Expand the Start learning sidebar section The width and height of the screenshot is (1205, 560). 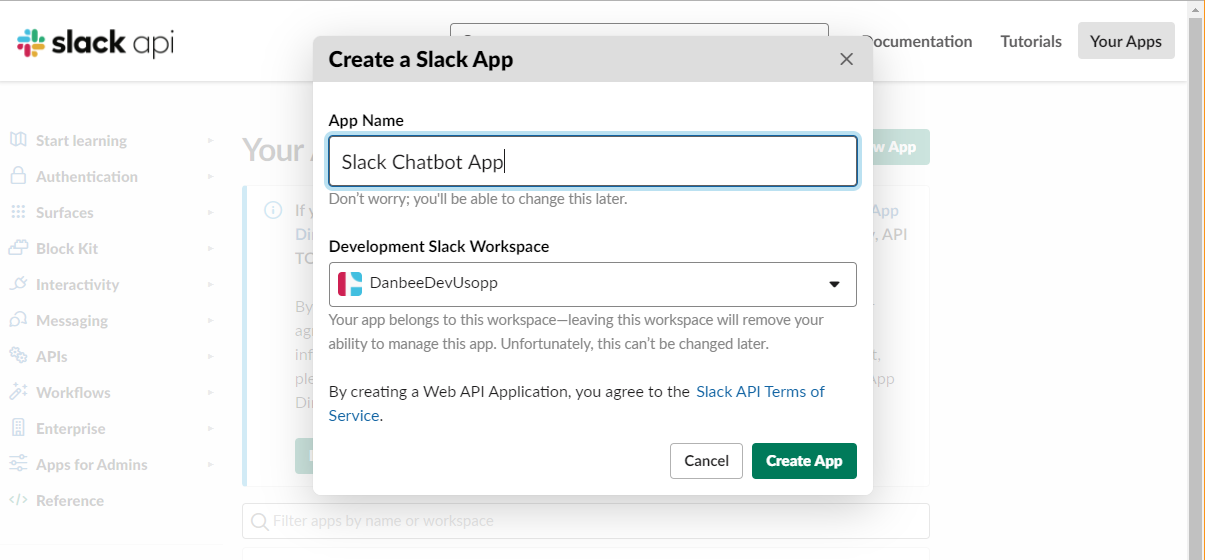coord(211,141)
